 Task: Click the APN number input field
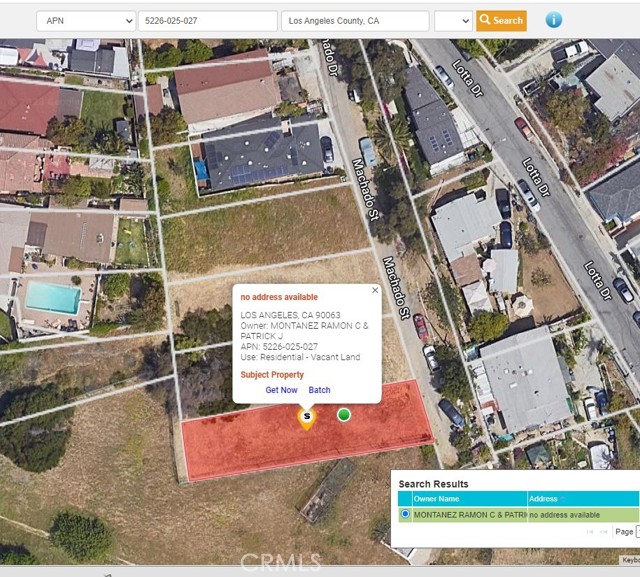pos(208,21)
